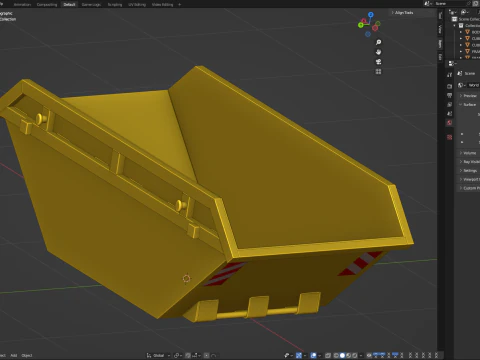Open the Properties editor type dropdown
Viewport: 480px width, 360px height.
[452, 63]
